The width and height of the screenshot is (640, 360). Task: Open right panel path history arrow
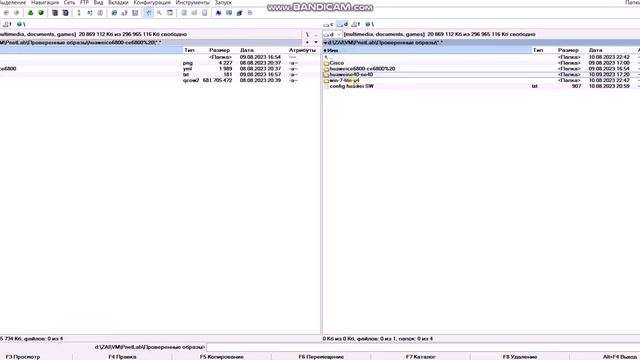point(325,42)
